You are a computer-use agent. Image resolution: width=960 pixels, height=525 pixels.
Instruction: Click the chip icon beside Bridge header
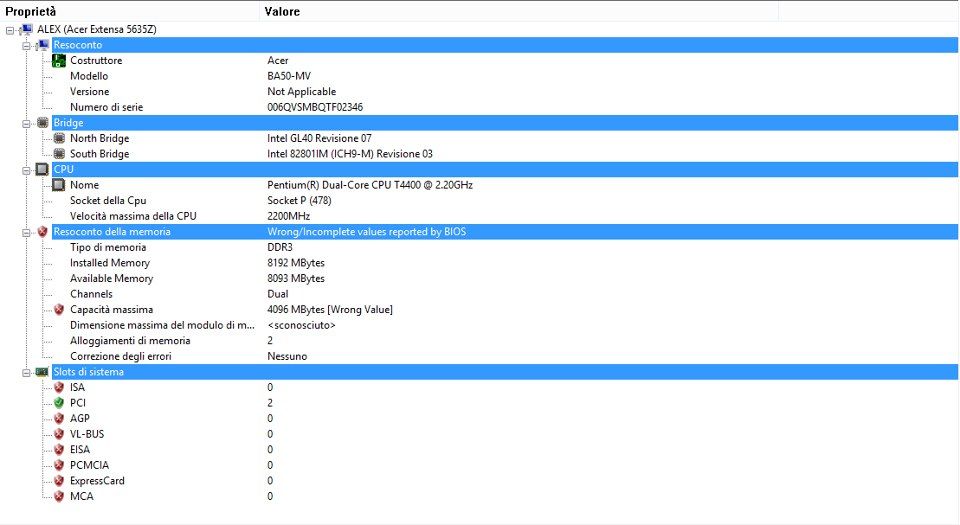[x=42, y=123]
